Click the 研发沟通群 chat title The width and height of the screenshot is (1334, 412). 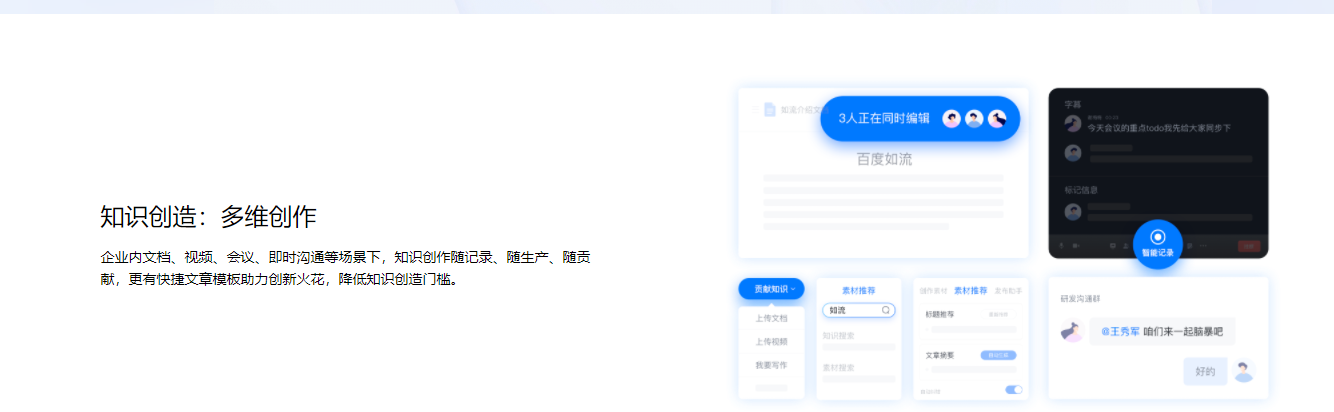tap(1080, 298)
